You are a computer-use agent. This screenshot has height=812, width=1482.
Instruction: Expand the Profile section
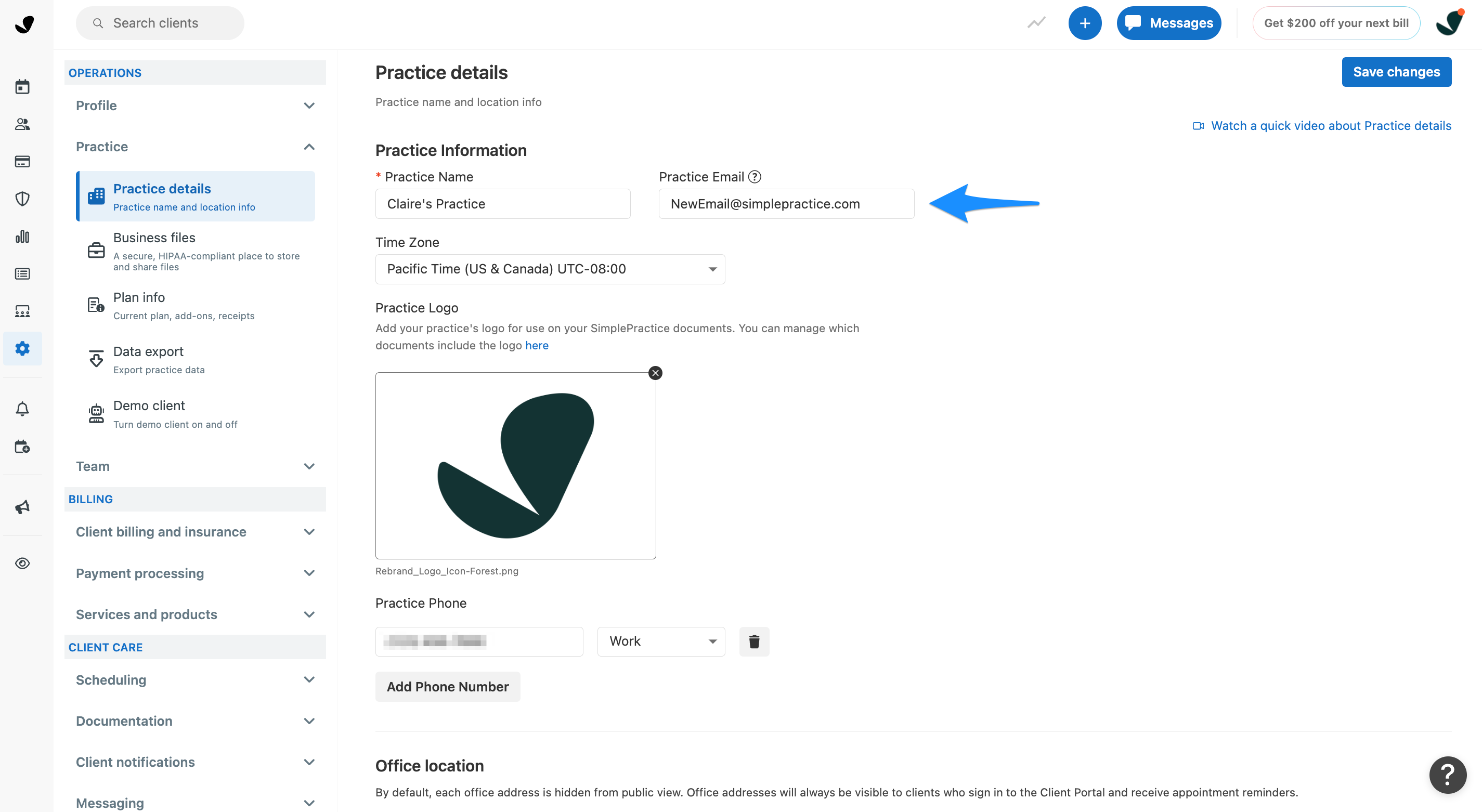pyautogui.click(x=195, y=105)
